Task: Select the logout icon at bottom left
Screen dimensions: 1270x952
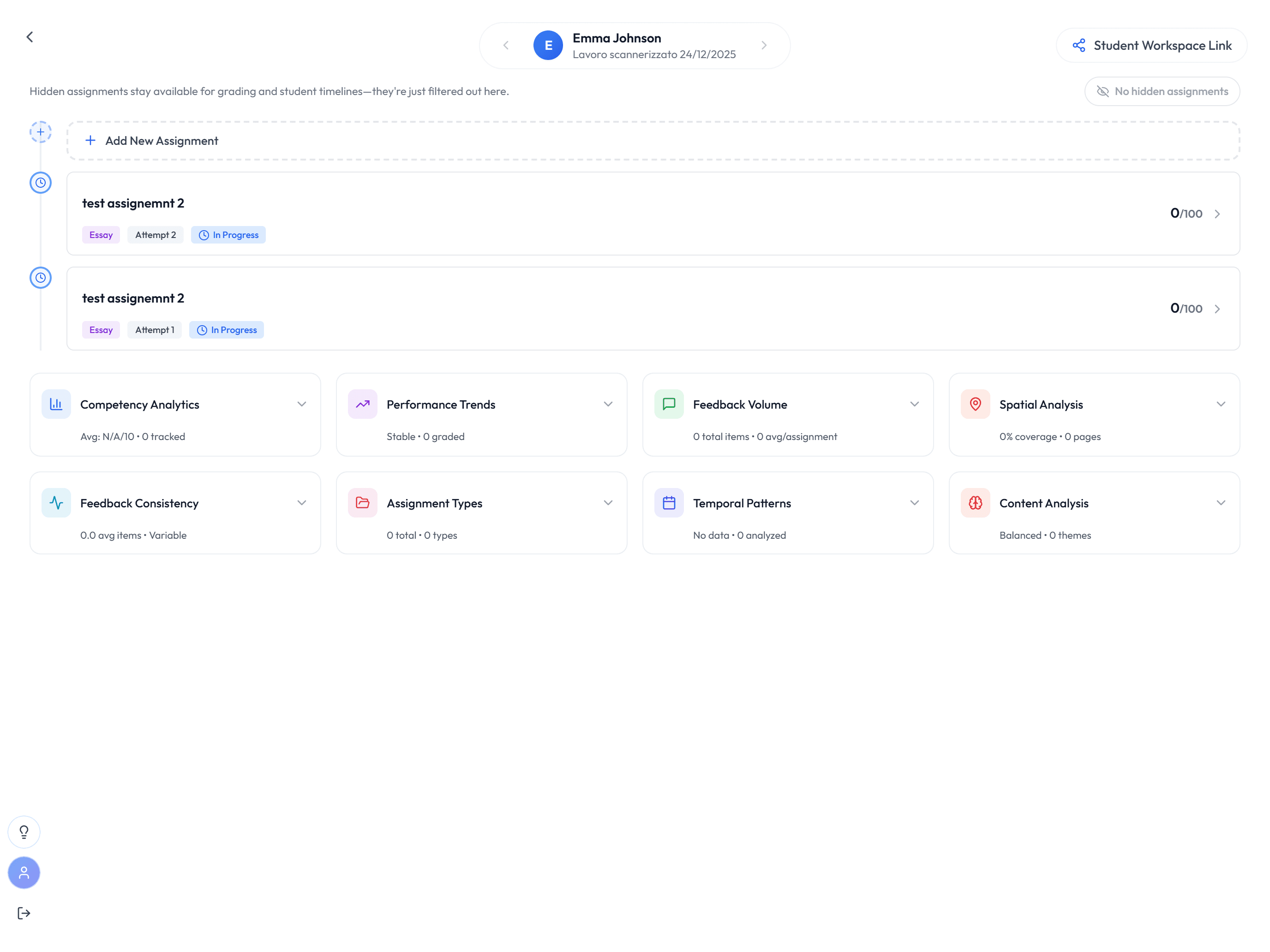Action: (24, 913)
